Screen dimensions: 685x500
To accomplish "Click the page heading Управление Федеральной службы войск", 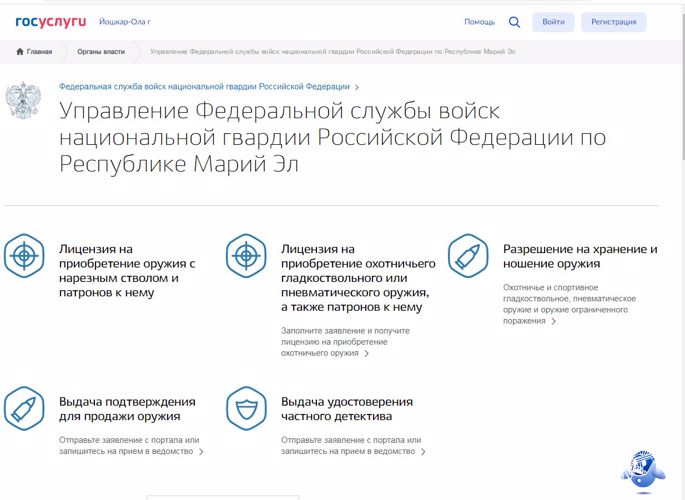I will tap(332, 138).
